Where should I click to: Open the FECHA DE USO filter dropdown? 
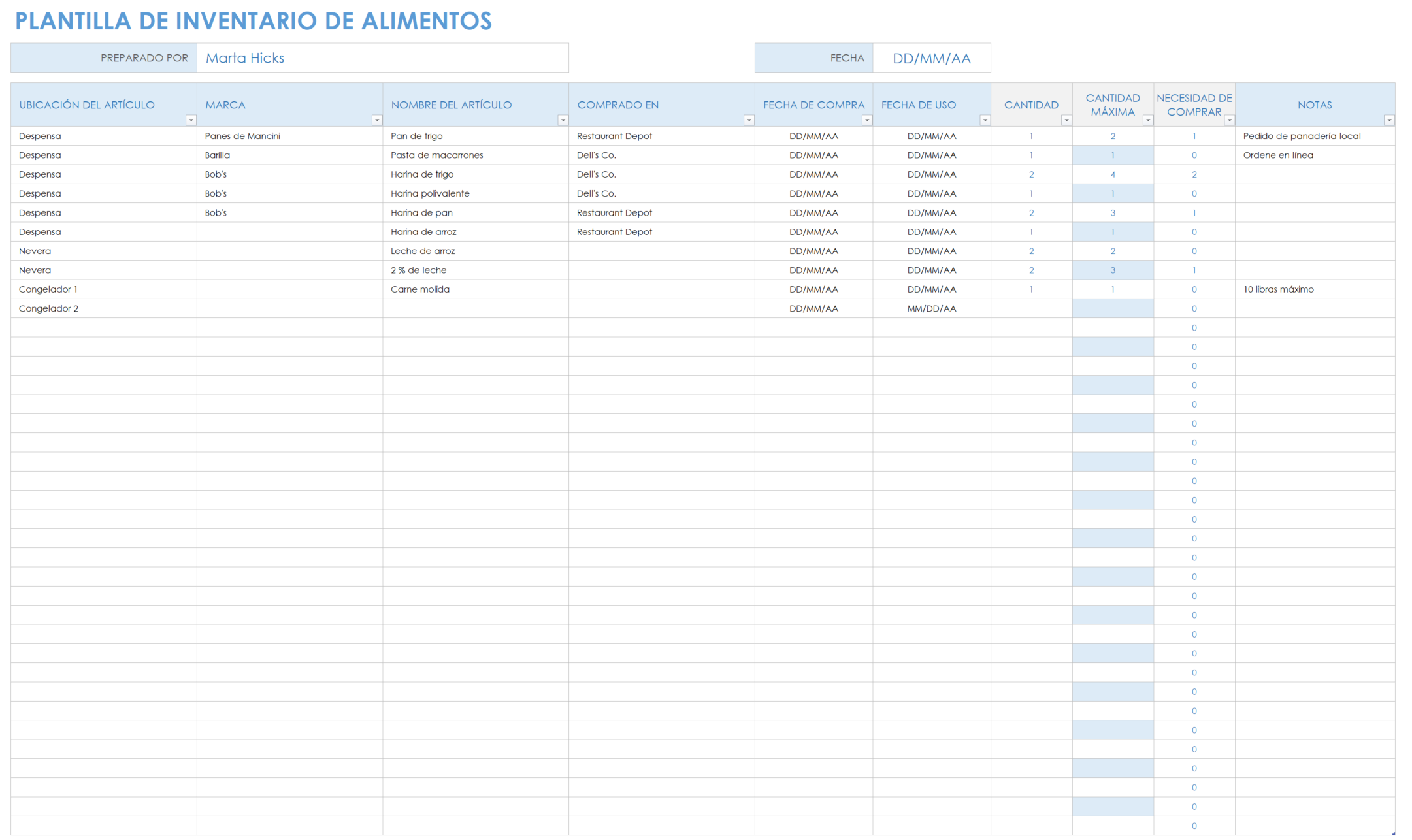(x=985, y=120)
